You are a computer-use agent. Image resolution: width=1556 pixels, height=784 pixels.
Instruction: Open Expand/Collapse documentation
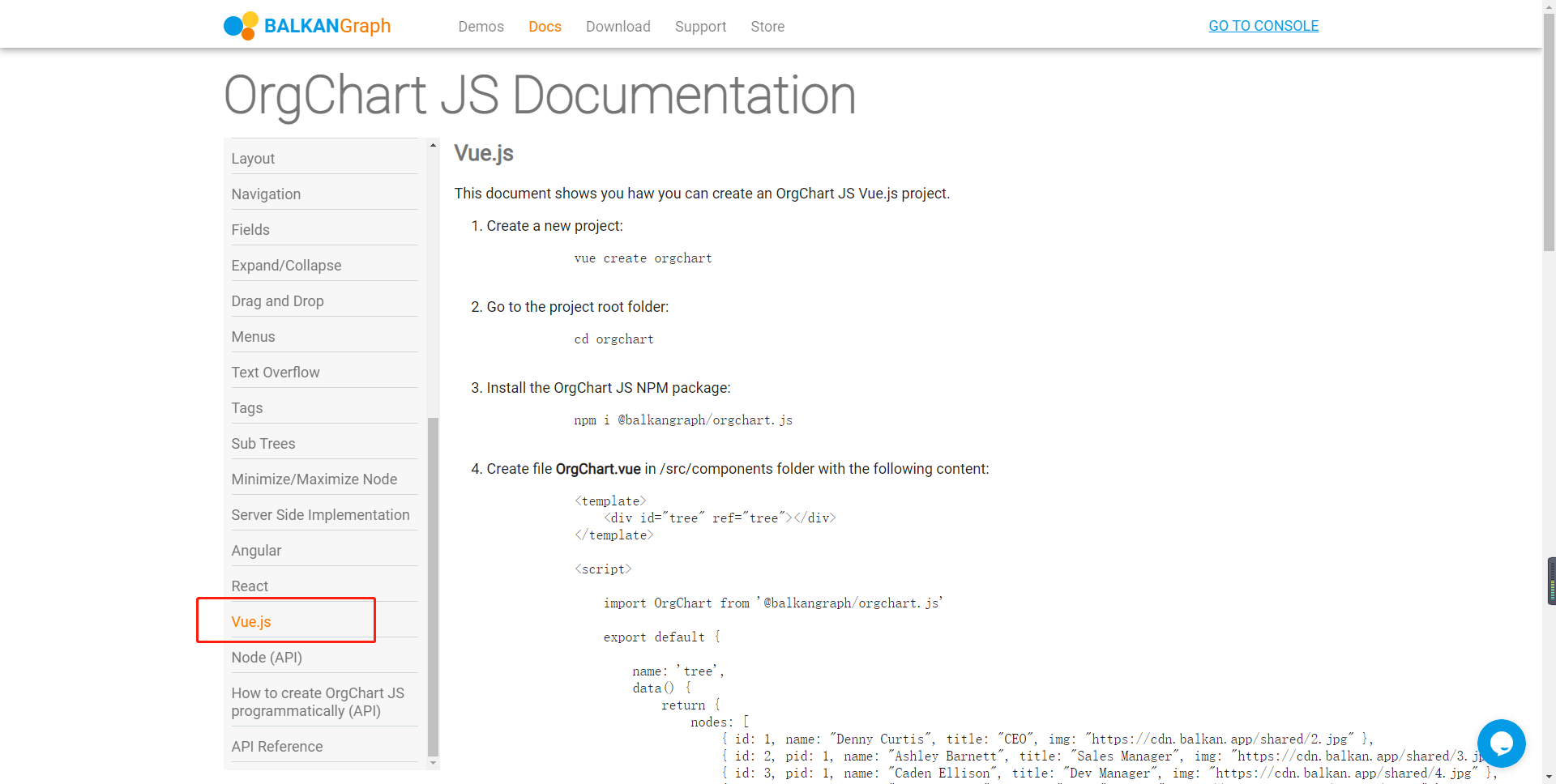[x=324, y=266]
